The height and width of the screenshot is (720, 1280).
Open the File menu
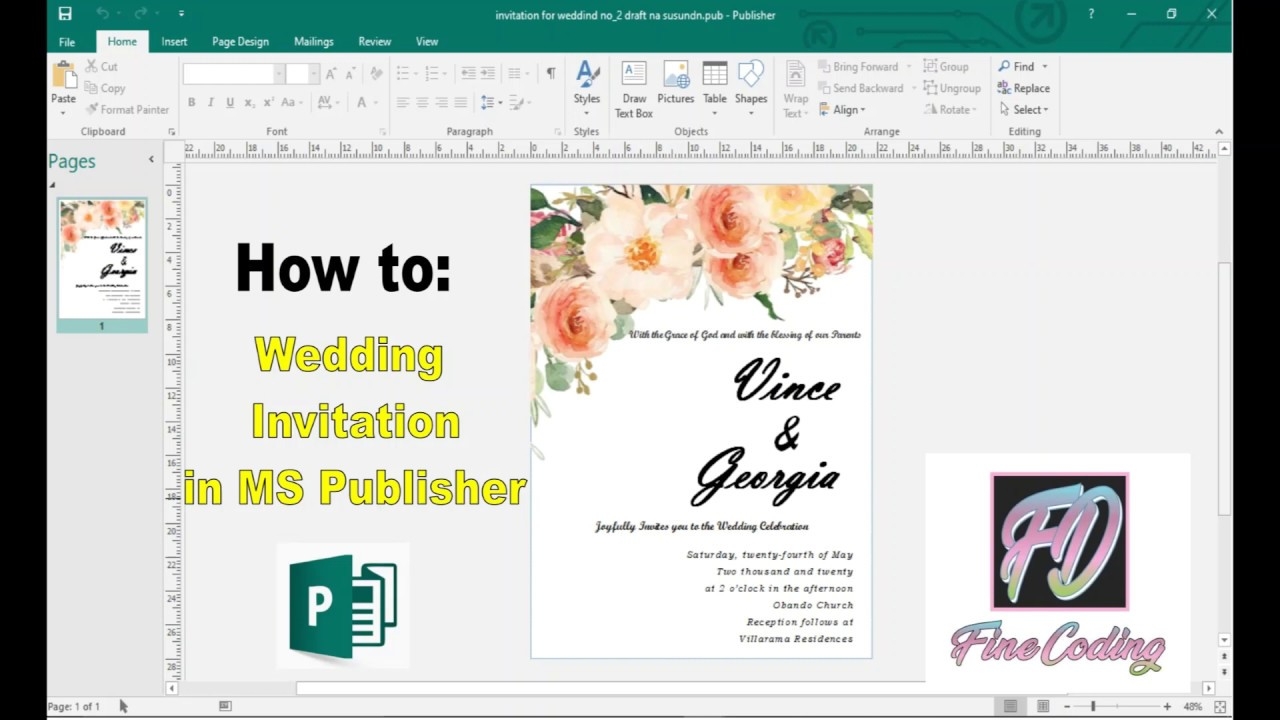[x=67, y=42]
